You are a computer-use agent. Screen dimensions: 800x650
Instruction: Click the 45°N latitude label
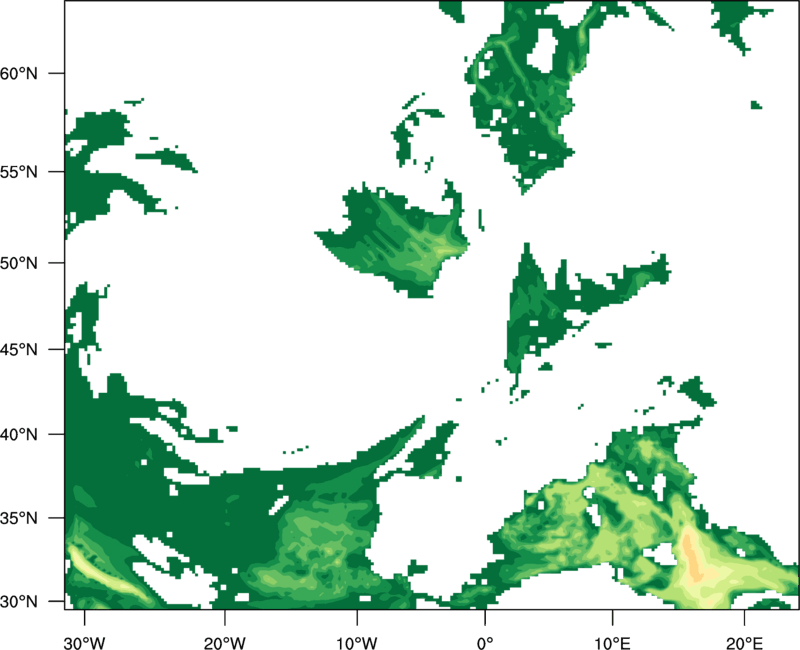pyautogui.click(x=19, y=350)
